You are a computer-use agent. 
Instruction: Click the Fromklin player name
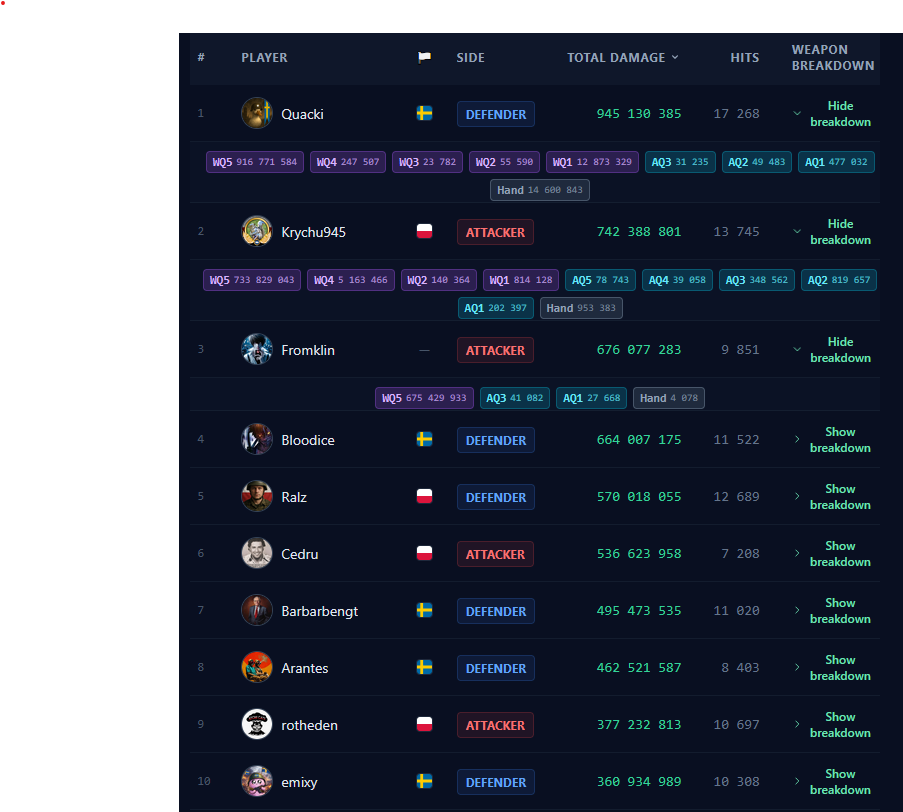(x=308, y=350)
